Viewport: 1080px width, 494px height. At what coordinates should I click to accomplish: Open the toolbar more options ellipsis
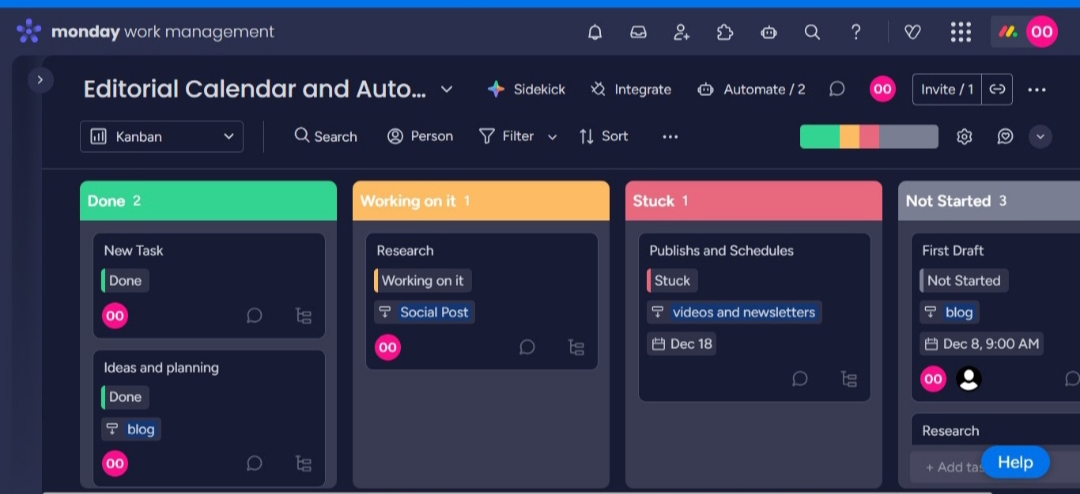pyautogui.click(x=670, y=136)
